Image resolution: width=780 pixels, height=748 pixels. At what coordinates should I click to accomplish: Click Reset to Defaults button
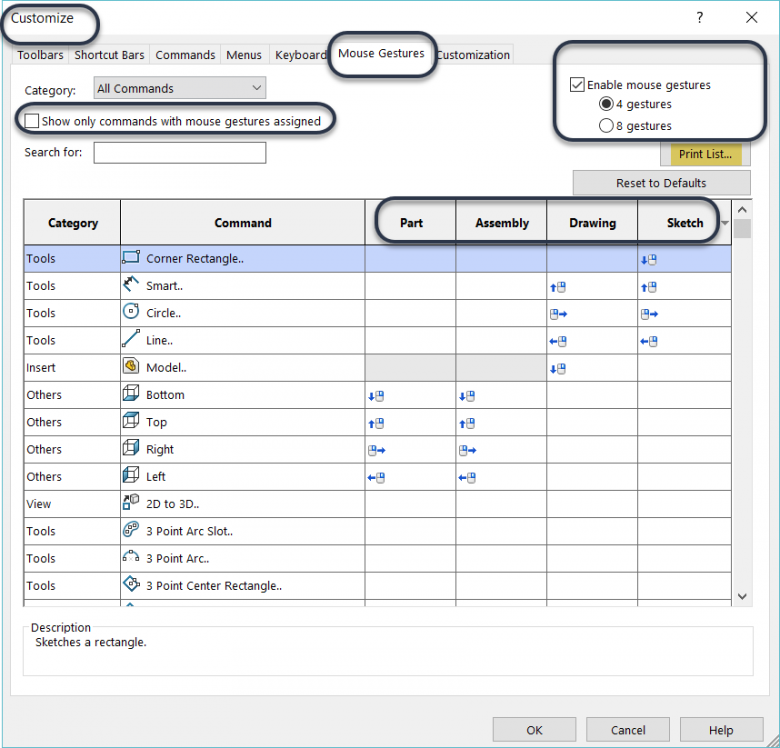coord(661,183)
